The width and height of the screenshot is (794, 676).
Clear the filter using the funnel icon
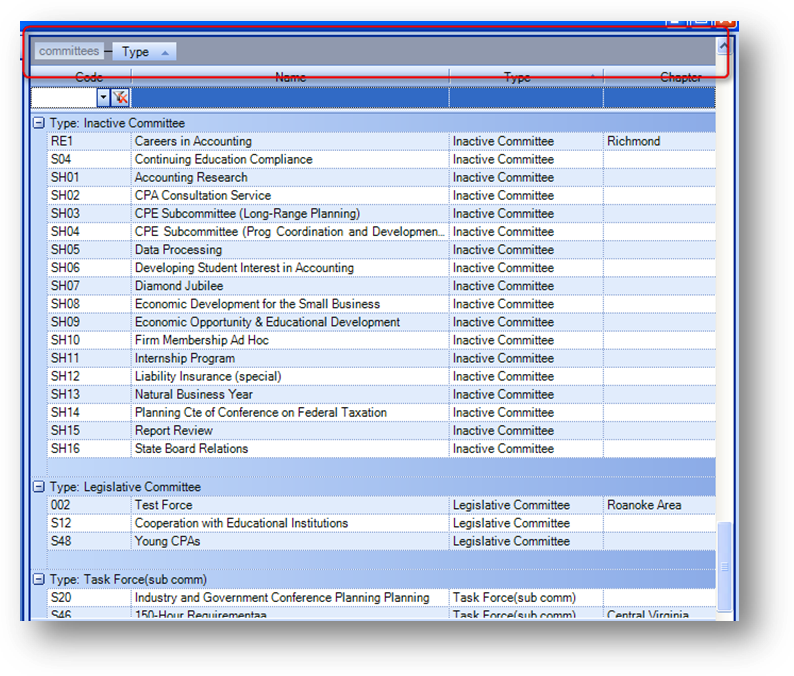pyautogui.click(x=121, y=97)
